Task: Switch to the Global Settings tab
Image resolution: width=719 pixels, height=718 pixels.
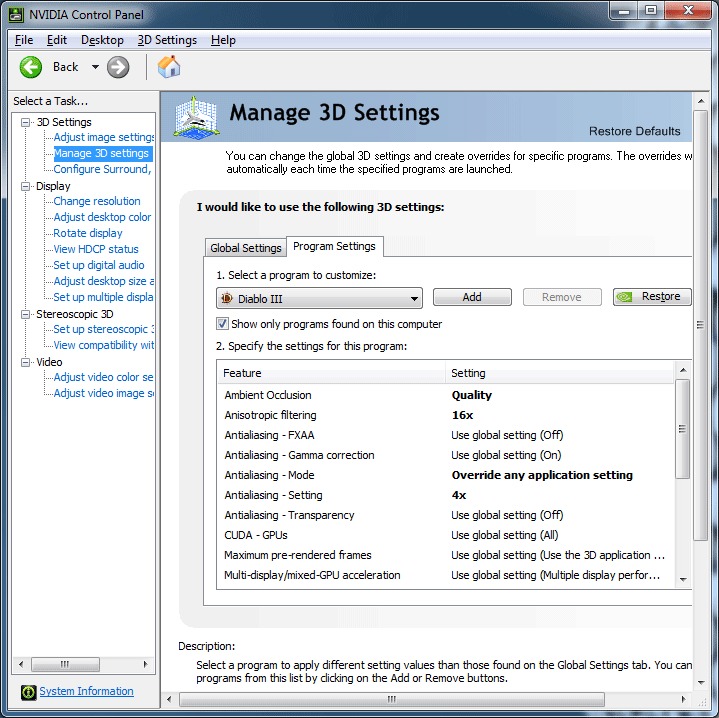Action: (246, 248)
